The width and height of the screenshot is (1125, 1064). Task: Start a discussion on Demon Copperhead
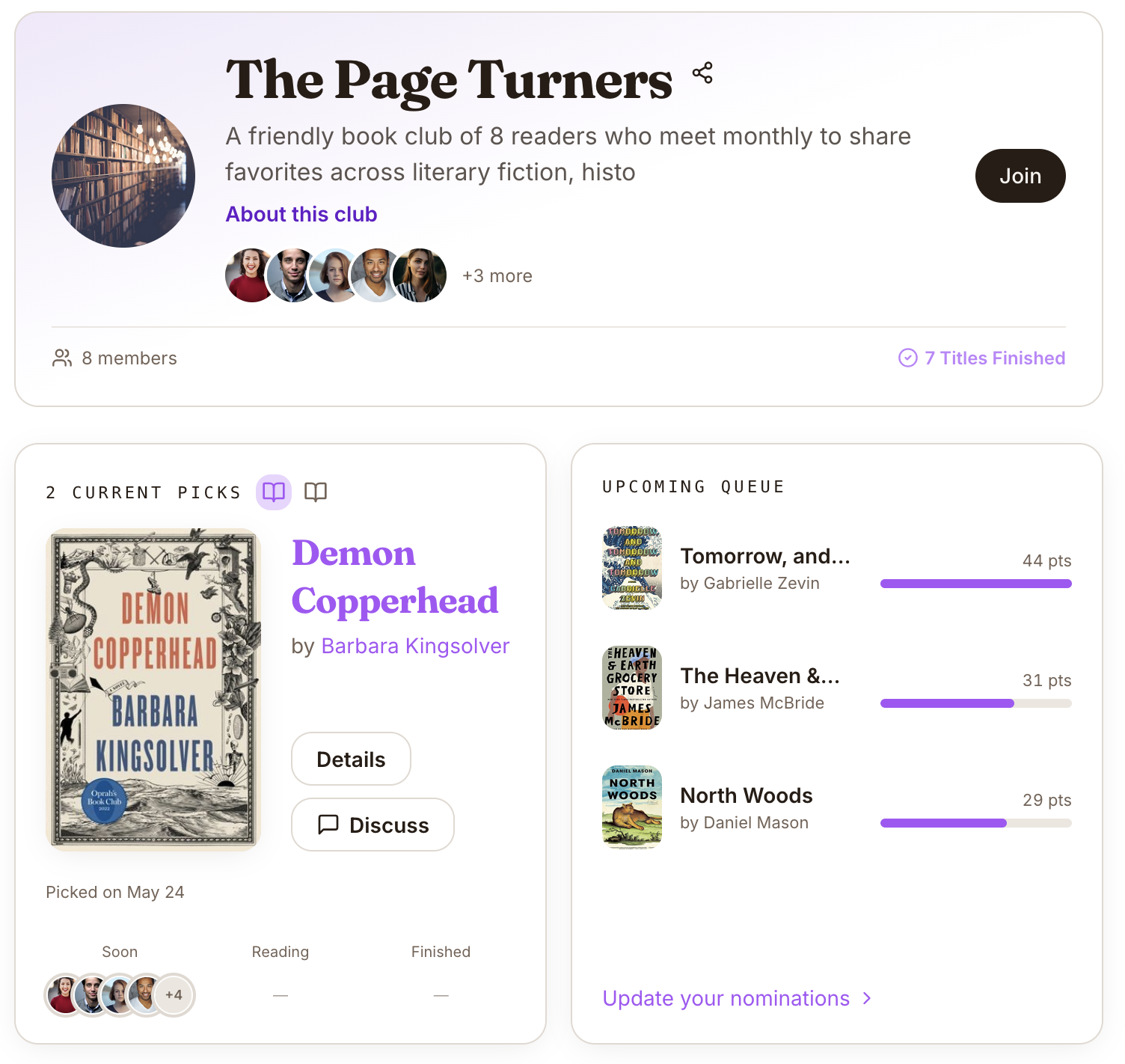click(373, 825)
